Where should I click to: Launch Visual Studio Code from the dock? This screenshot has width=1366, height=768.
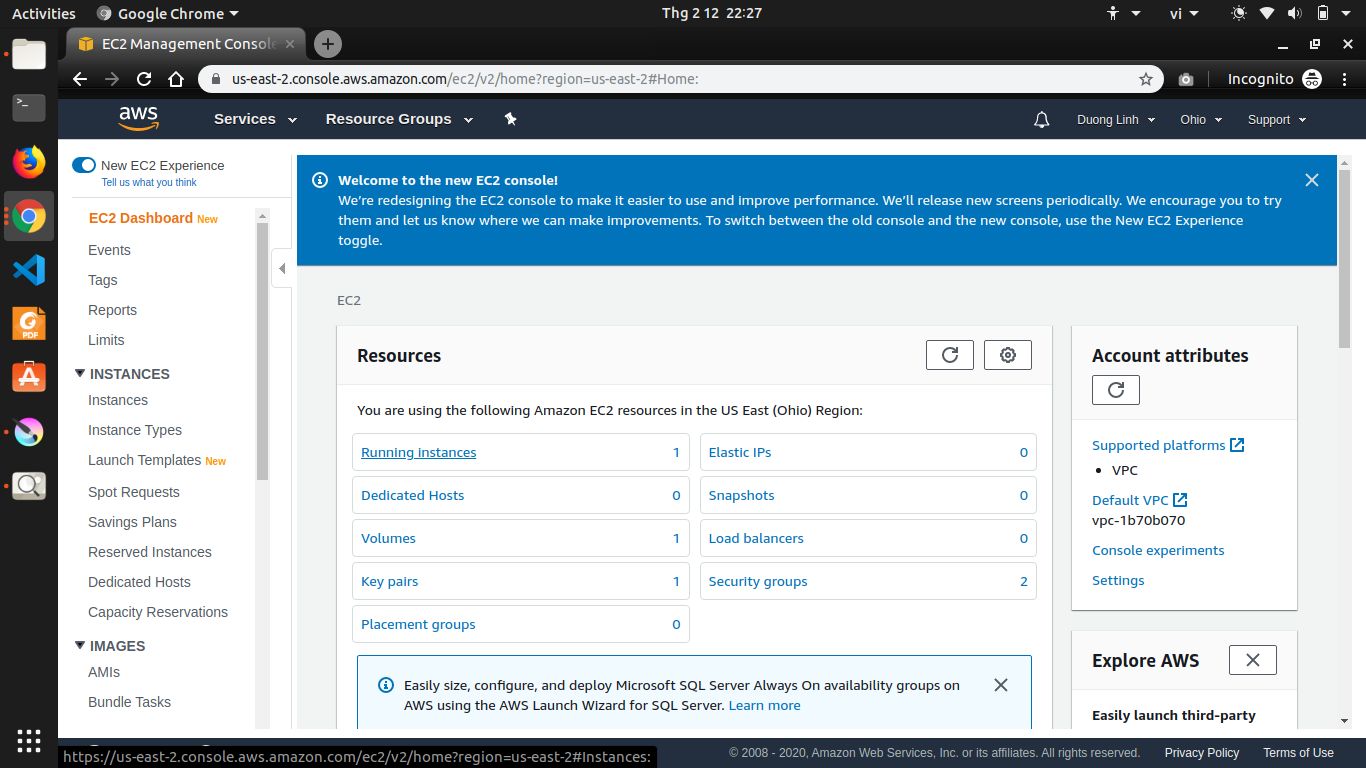point(29,269)
